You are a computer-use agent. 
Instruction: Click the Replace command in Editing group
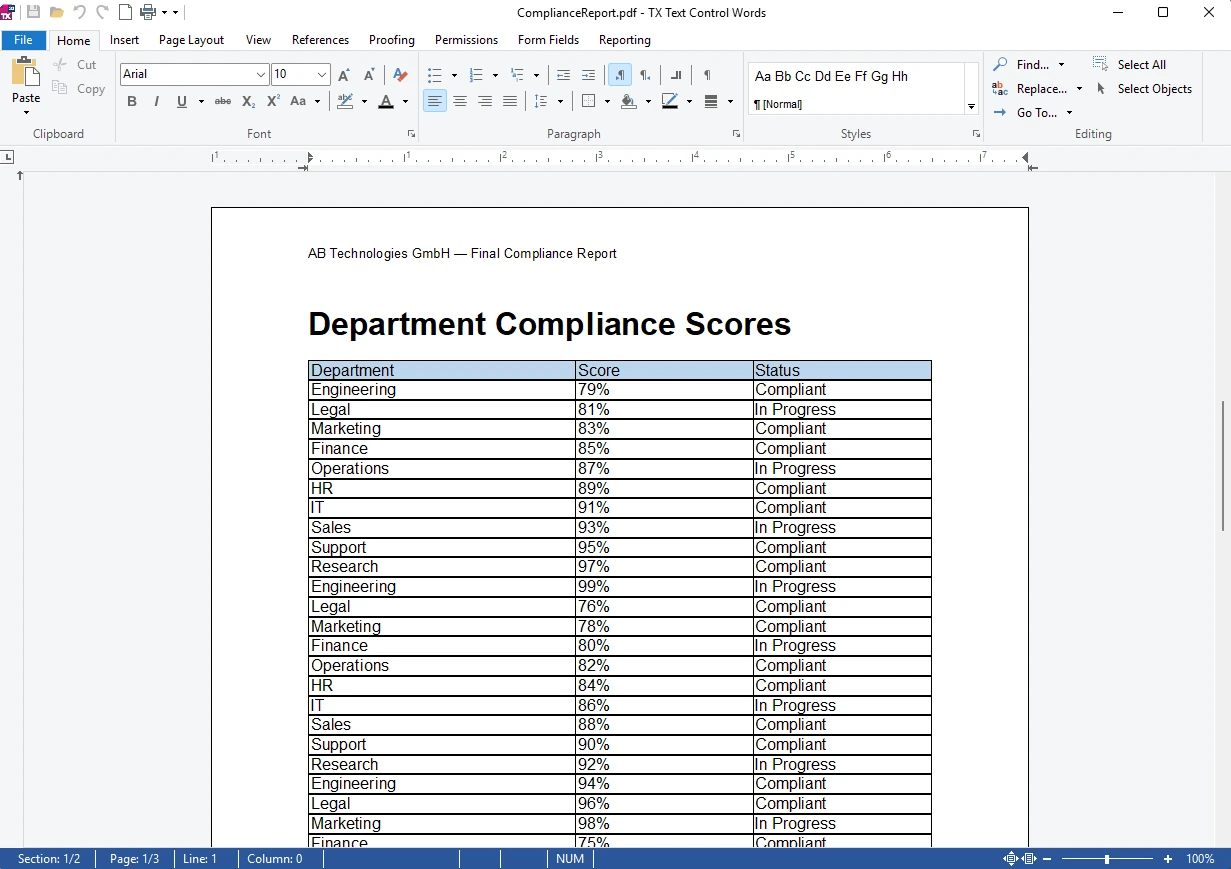[1042, 88]
